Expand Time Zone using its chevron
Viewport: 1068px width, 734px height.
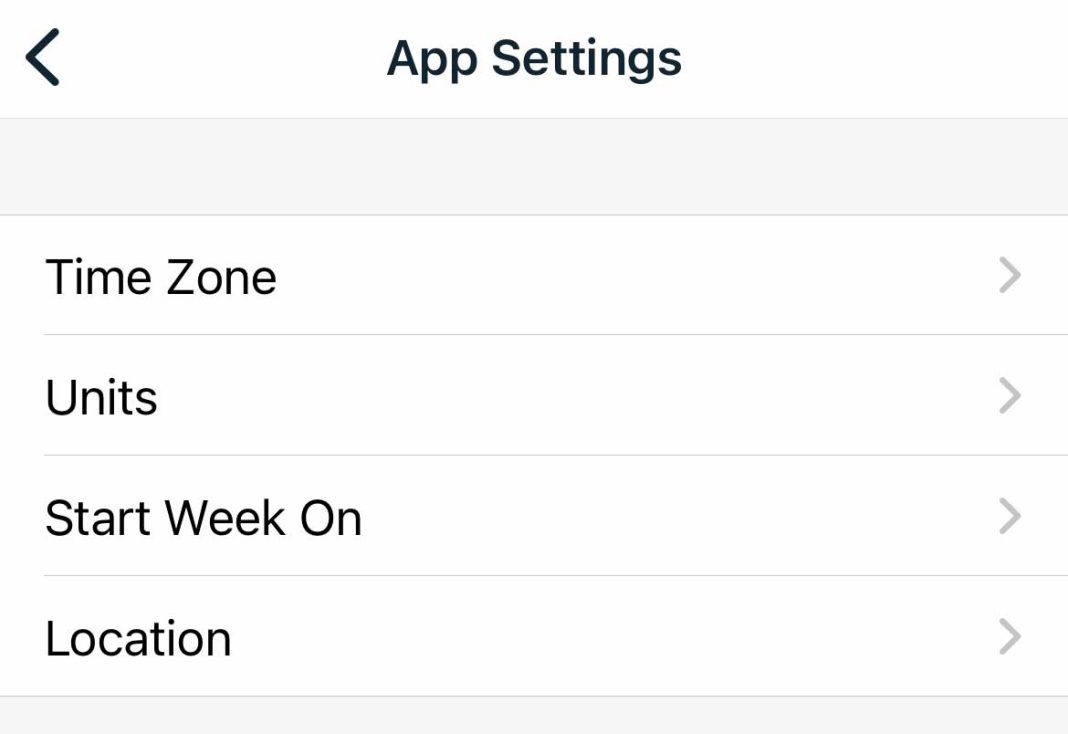[1010, 275]
